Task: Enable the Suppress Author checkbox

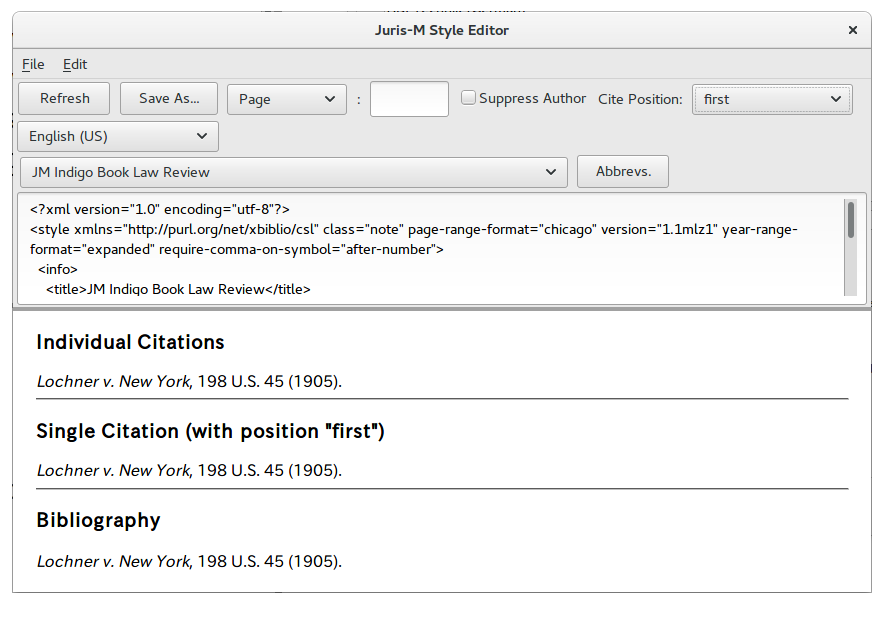Action: pyautogui.click(x=468, y=98)
